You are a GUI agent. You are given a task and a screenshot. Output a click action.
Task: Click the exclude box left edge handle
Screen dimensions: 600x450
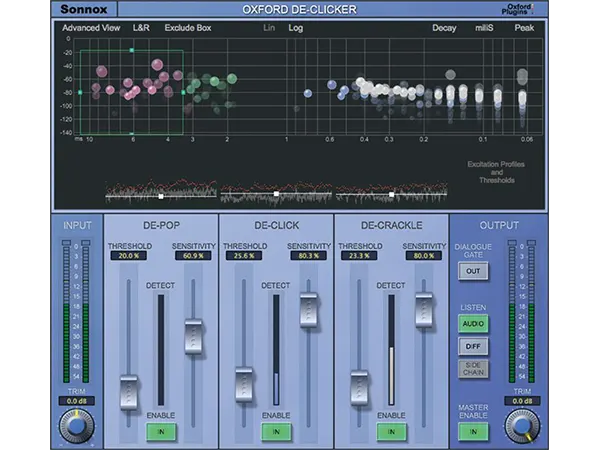(x=80, y=92)
